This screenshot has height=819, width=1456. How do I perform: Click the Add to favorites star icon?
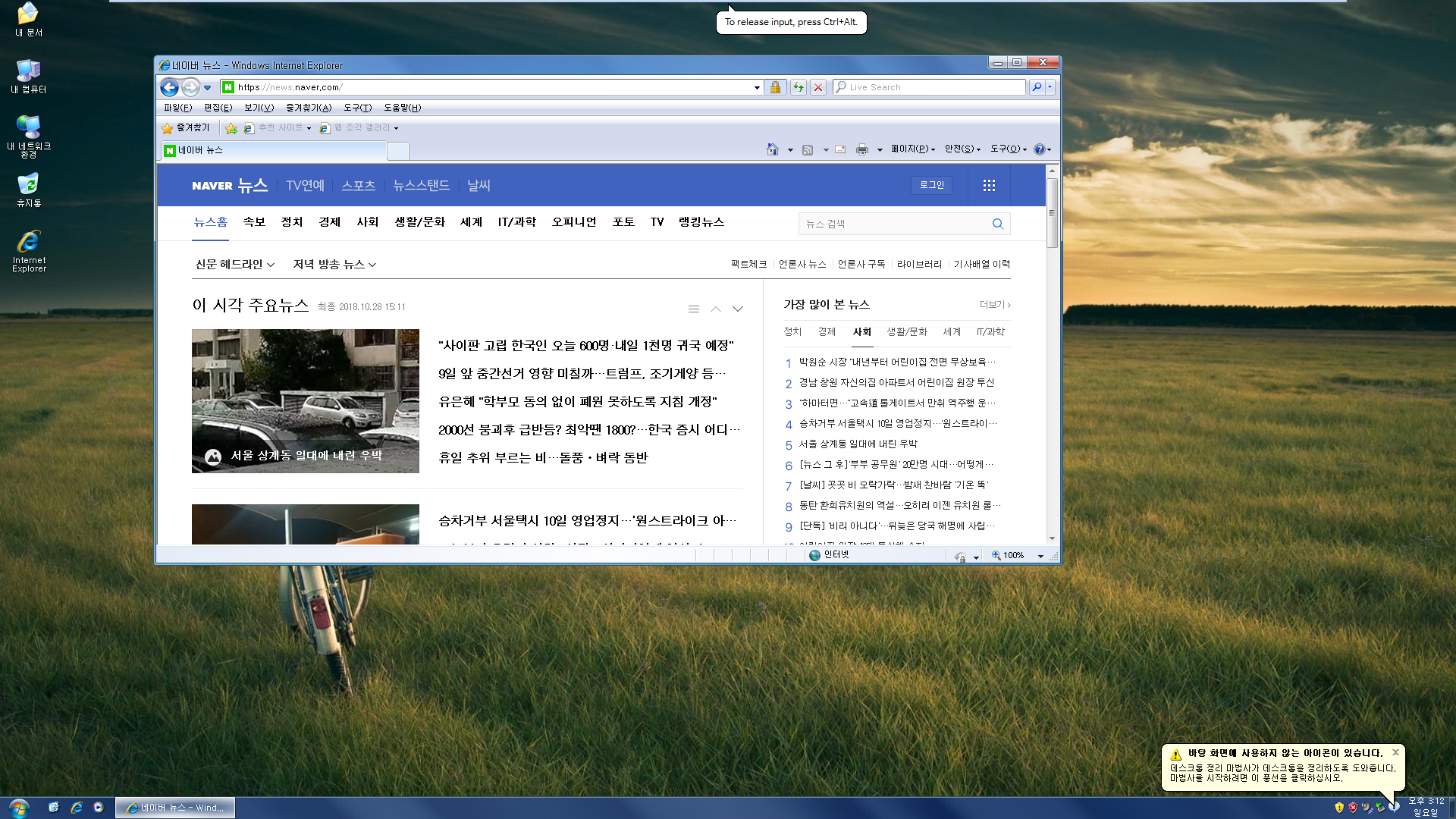(x=231, y=128)
